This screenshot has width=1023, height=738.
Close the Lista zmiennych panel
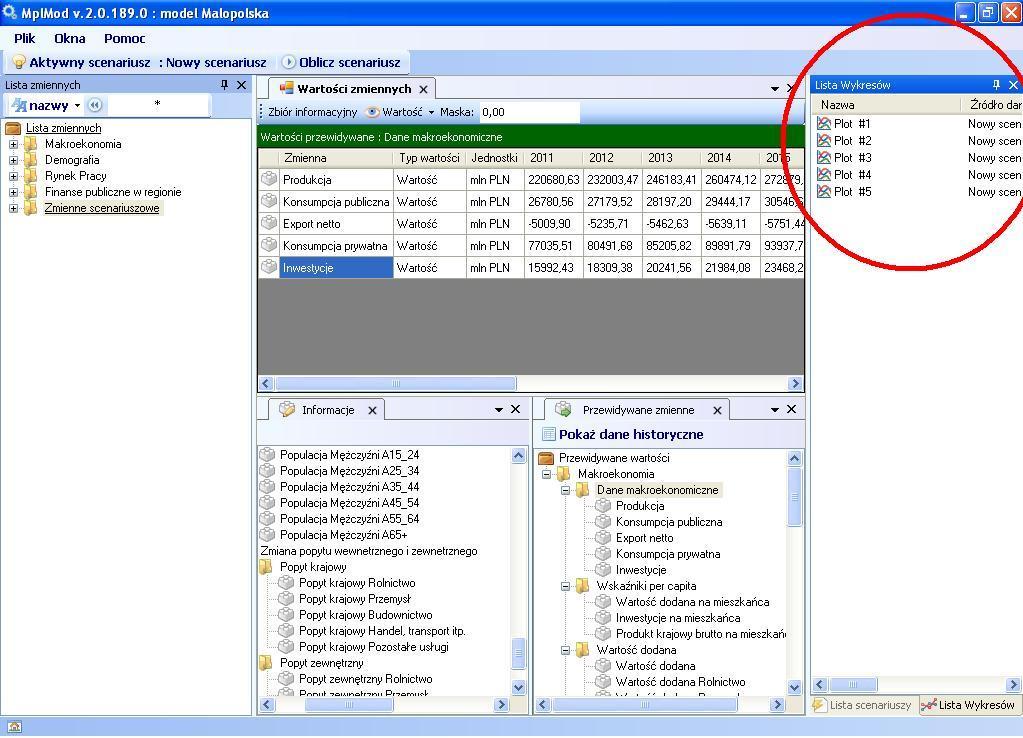241,85
